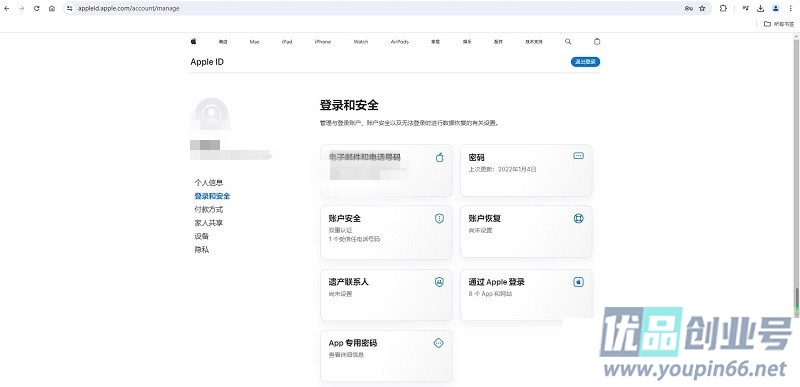The height and width of the screenshot is (387, 800).
Task: Click the Apple logo in the navigation bar
Action: 193,41
